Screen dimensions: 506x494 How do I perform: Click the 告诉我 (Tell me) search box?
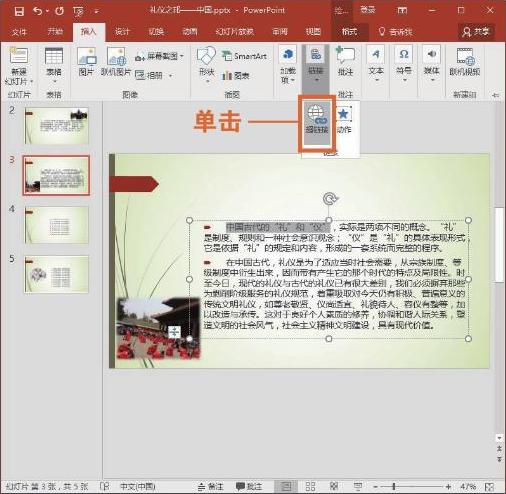pyautogui.click(x=396, y=32)
